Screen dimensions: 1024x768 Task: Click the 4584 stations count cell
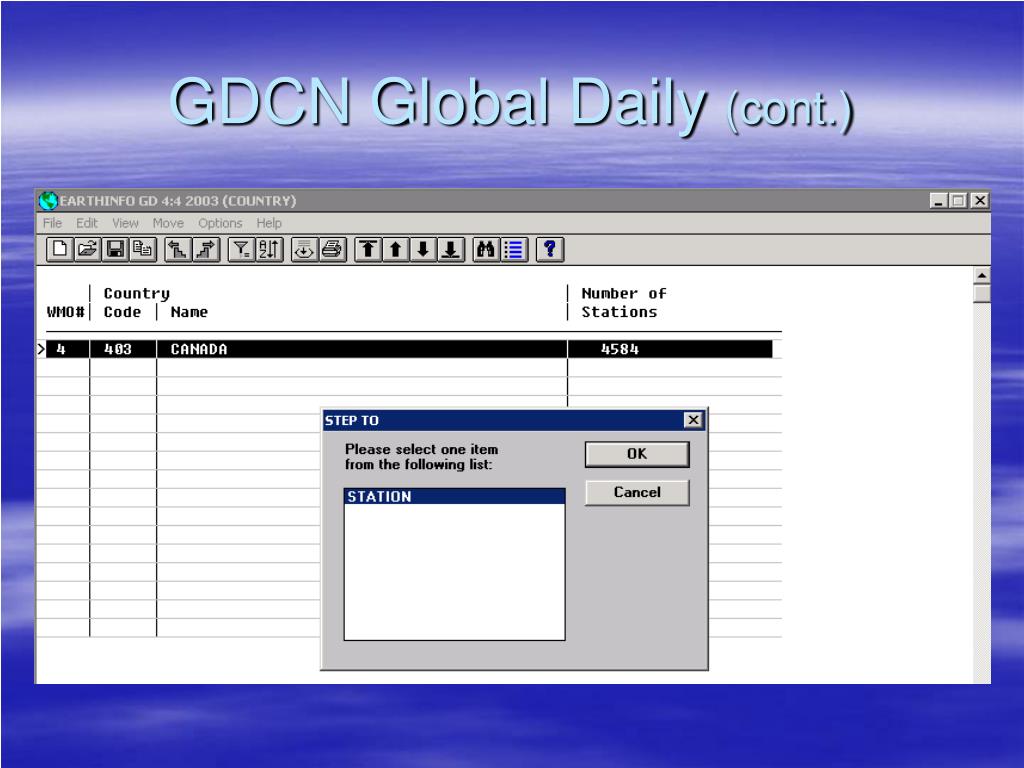670,349
